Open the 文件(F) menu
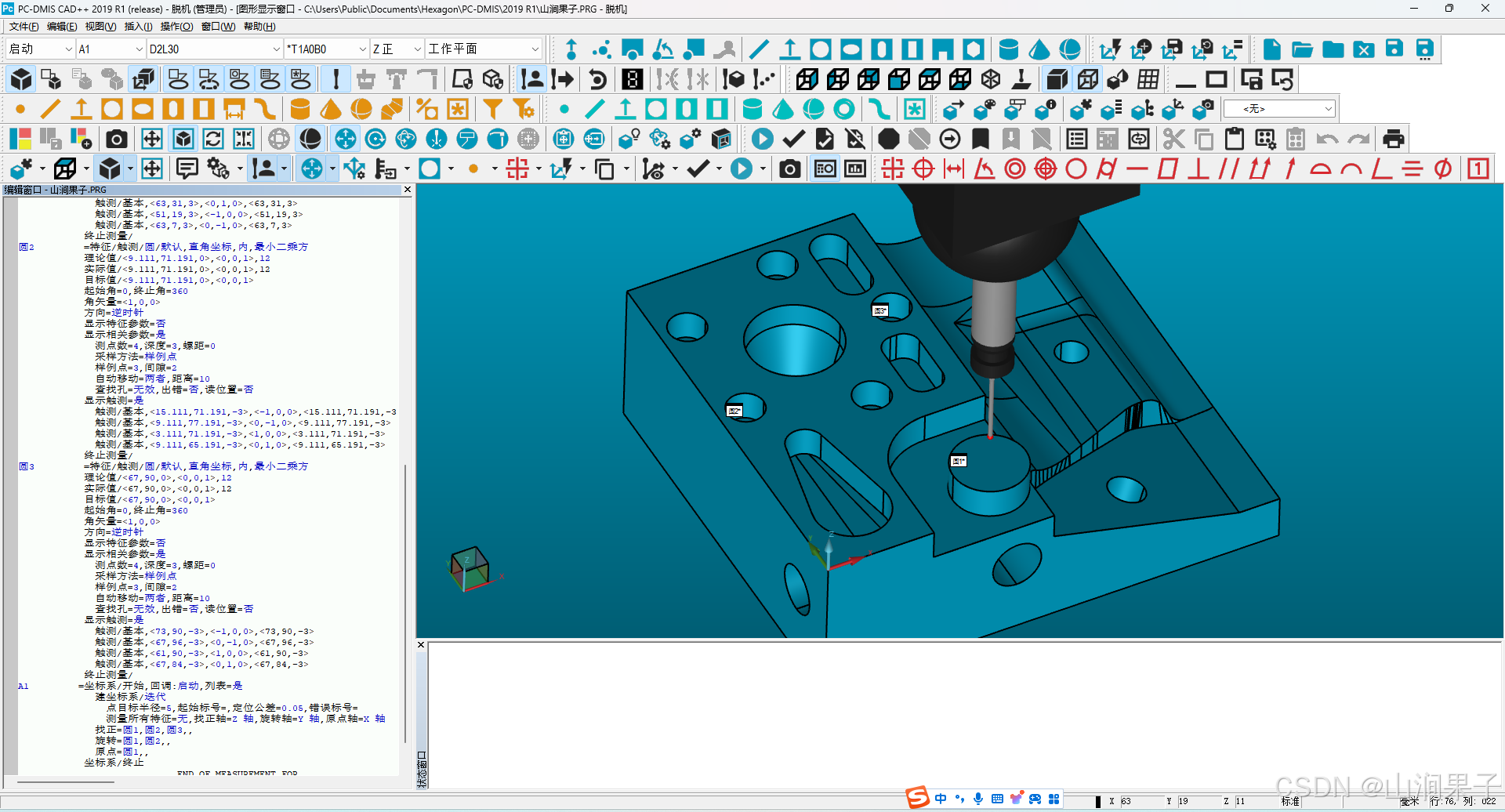1505x812 pixels. [x=24, y=26]
